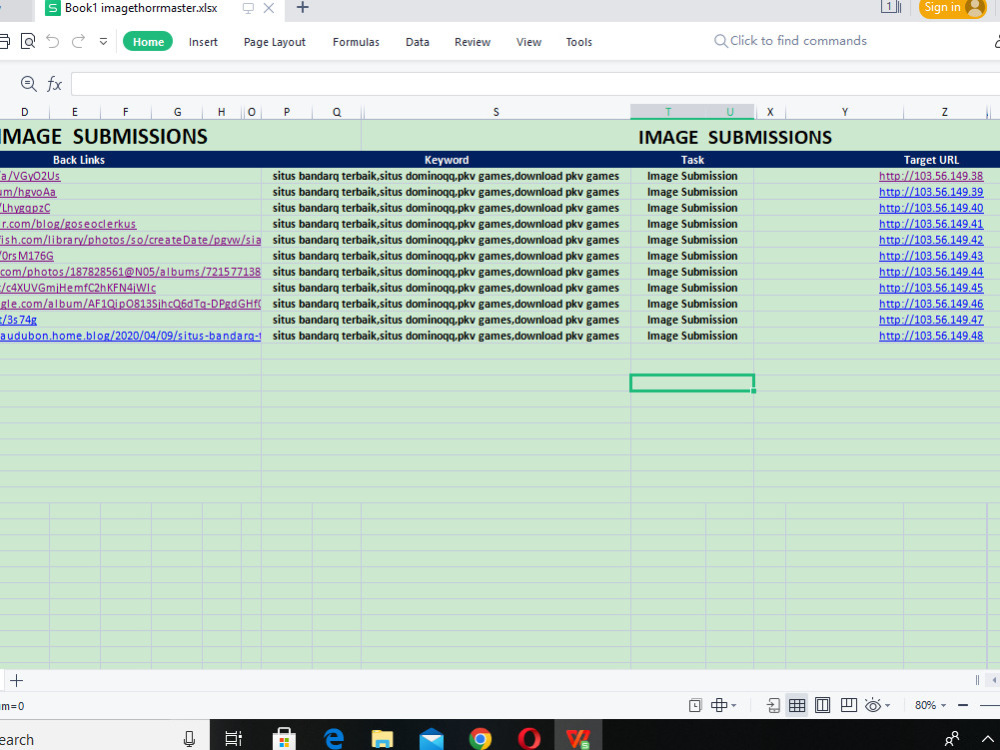This screenshot has height=750, width=1000.
Task: Select column Y header
Action: [845, 112]
